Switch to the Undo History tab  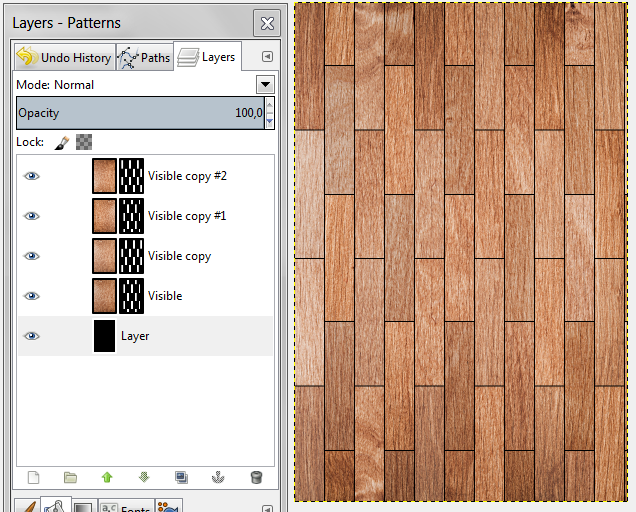pos(65,57)
